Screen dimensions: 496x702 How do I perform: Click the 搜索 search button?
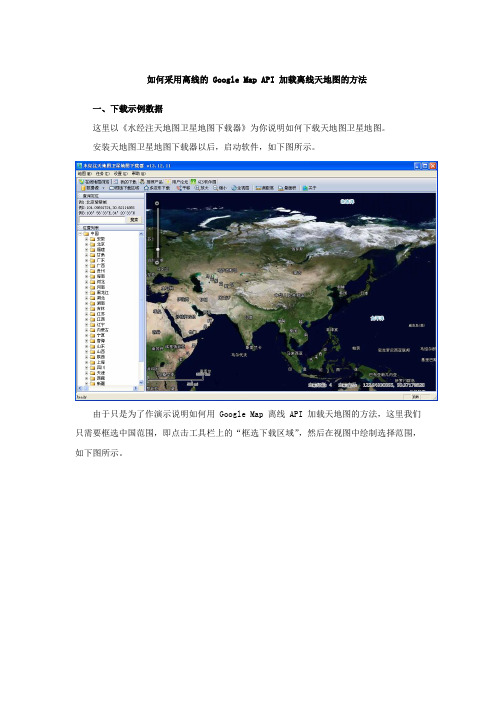point(134,220)
